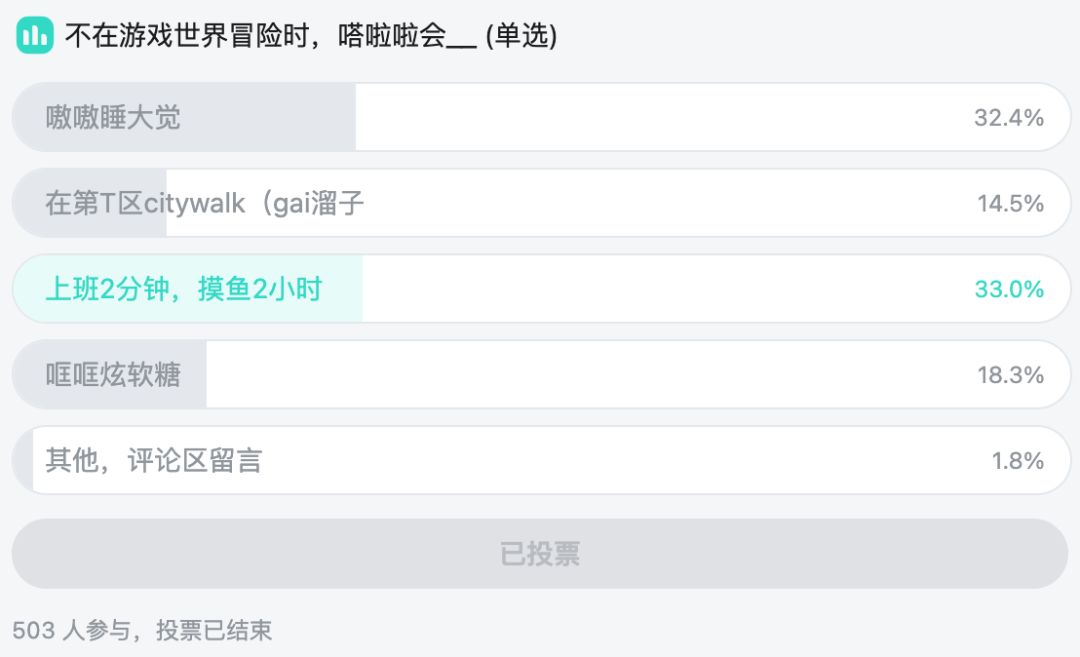
Task: Choose the 在第T区citywalk option label
Action: (x=204, y=204)
